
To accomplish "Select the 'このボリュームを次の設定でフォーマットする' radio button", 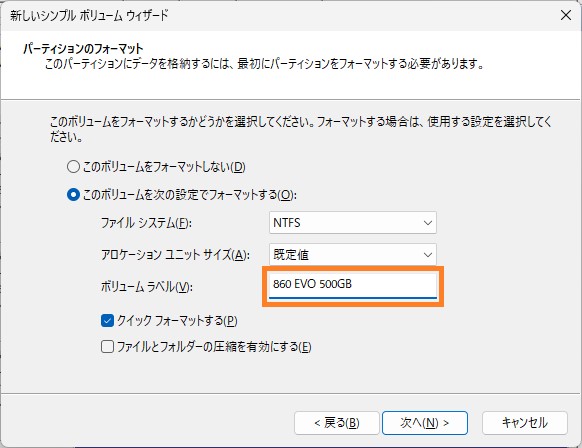I will point(73,194).
